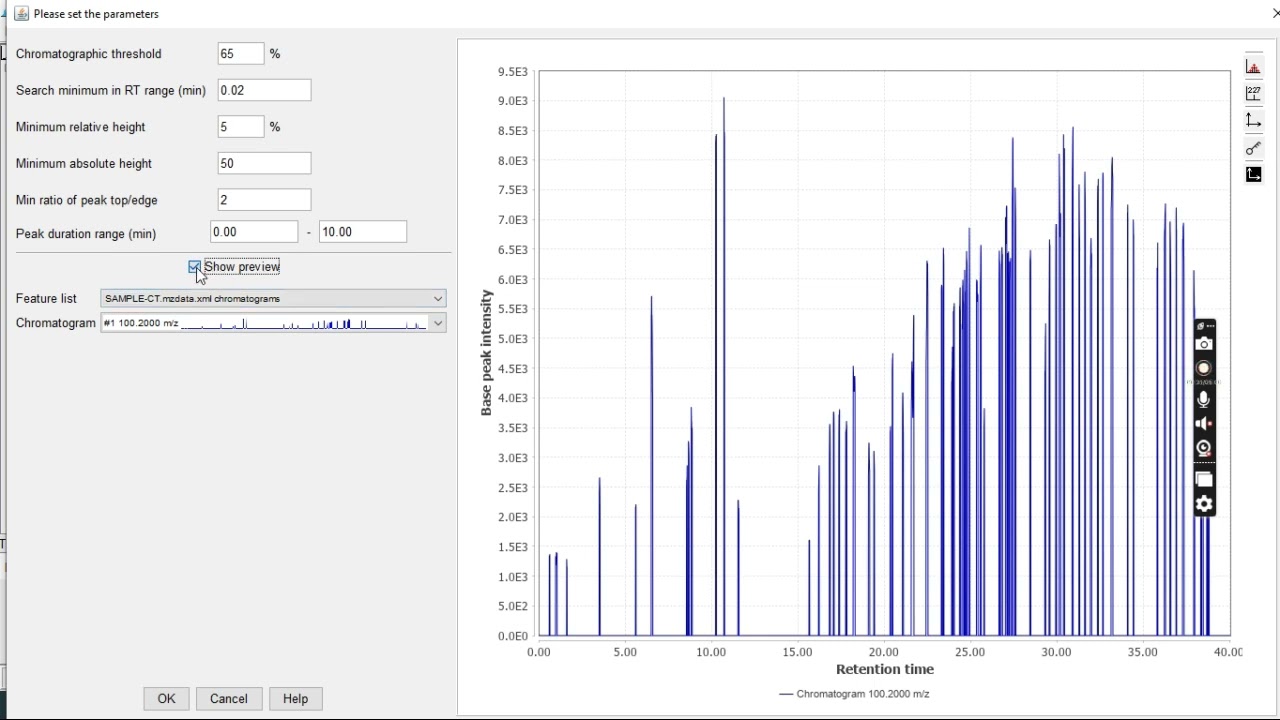Click the Min ratio of peak top/edge field
1280x720 pixels.
point(264,200)
